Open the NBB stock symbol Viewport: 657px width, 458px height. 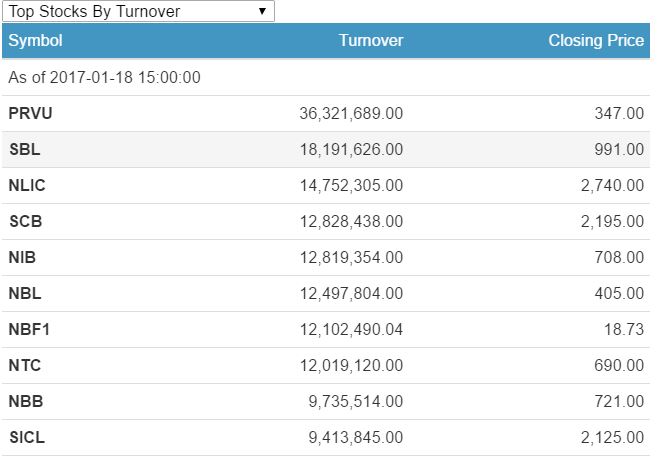click(26, 402)
